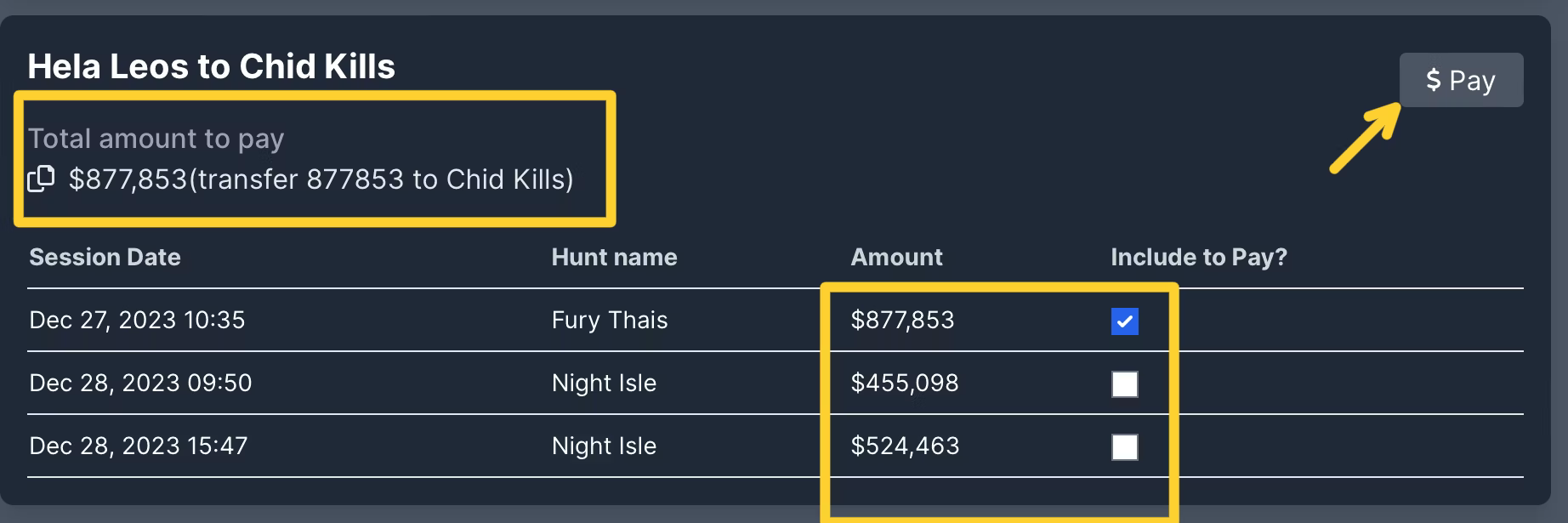The height and width of the screenshot is (523, 1568).
Task: Check the $455,098 Night Isle checkbox
Action: [x=1124, y=384]
